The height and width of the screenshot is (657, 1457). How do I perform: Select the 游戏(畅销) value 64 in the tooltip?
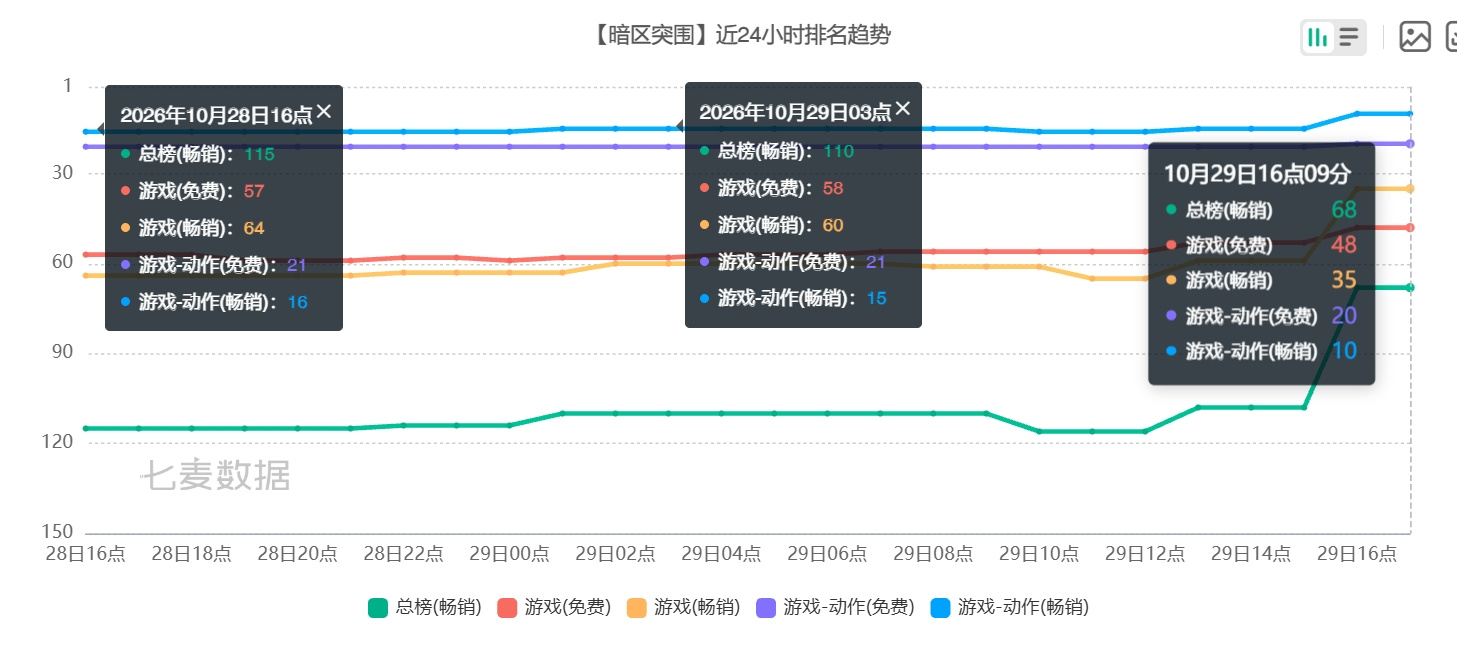[x=254, y=228]
